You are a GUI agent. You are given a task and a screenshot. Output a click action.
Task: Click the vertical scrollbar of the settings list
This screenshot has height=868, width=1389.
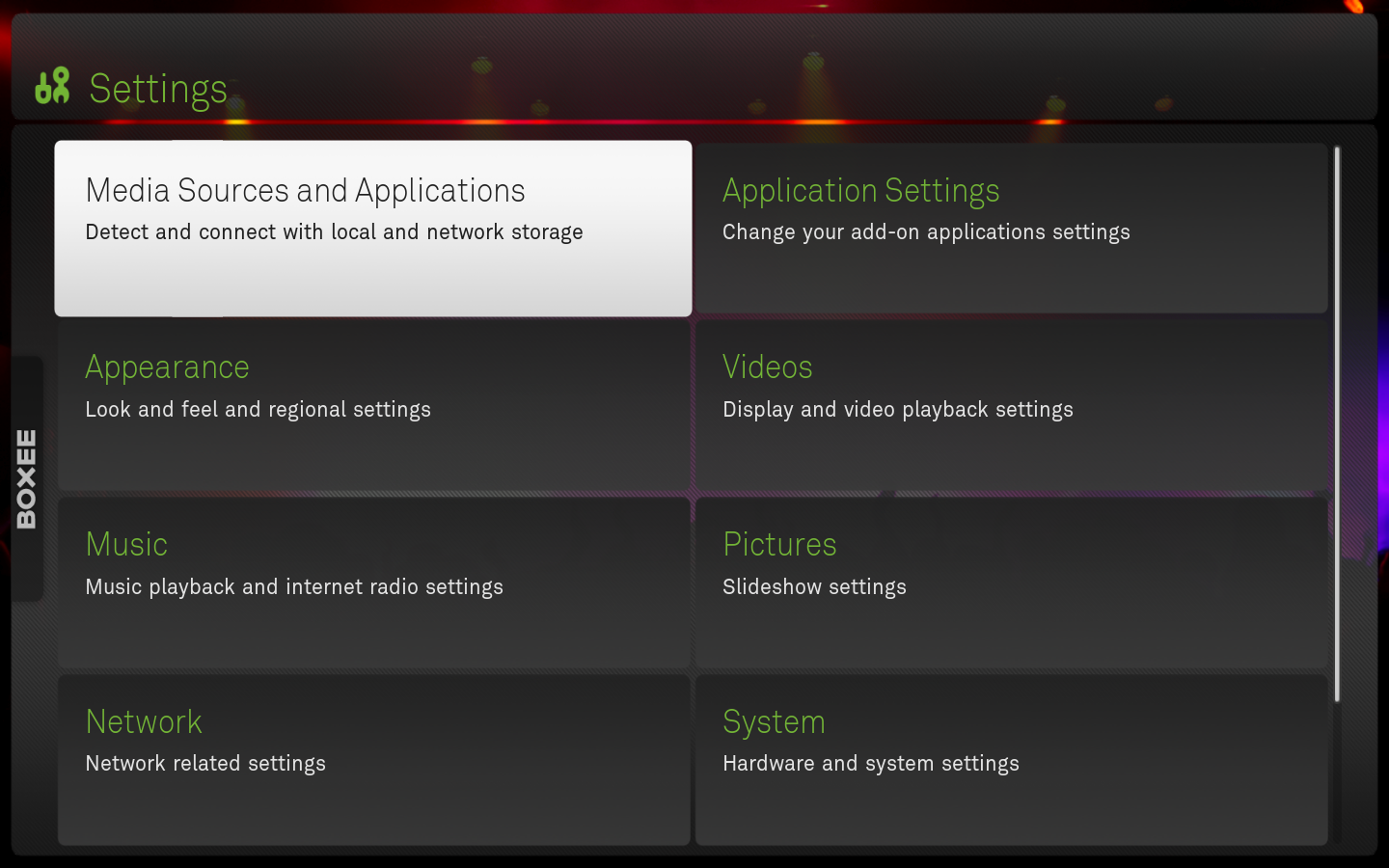(x=1337, y=424)
